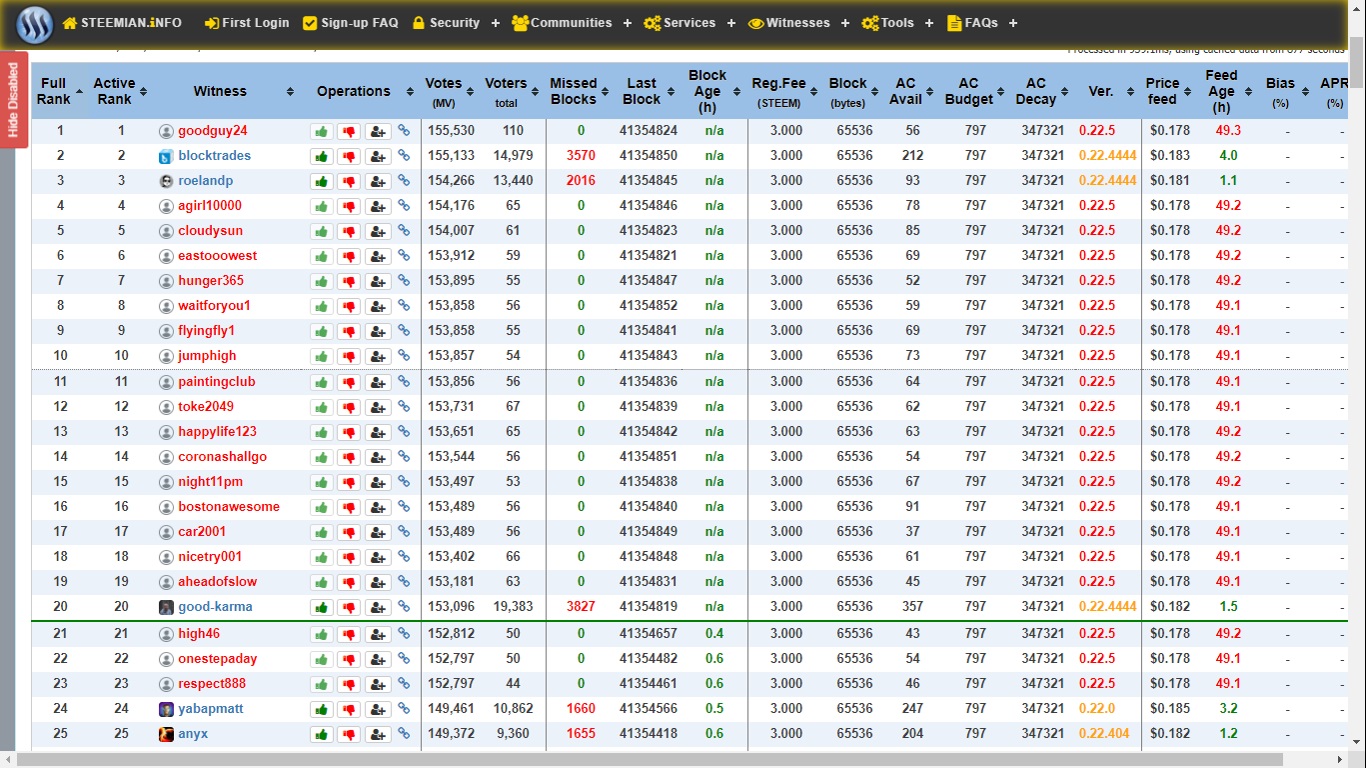Open link icon for agirl10000 row
Screen dimensions: 1366x768
404,206
